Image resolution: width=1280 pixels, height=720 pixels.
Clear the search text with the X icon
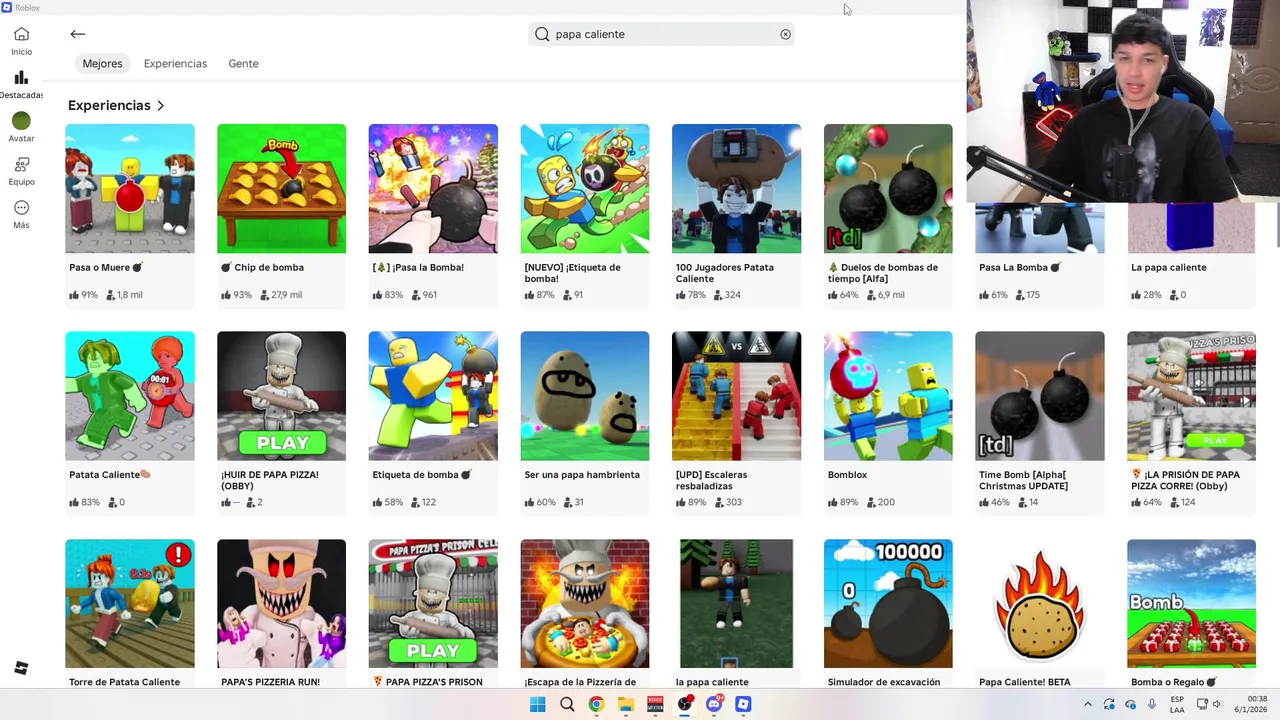[x=785, y=34]
